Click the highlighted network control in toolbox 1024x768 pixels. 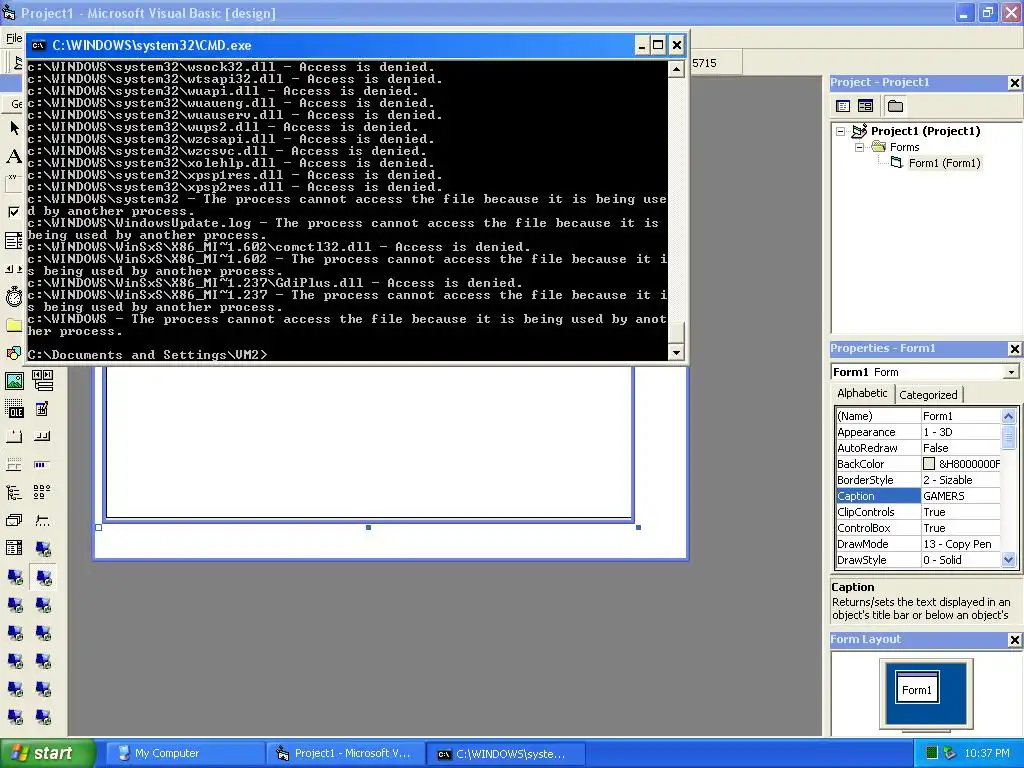click(43, 577)
